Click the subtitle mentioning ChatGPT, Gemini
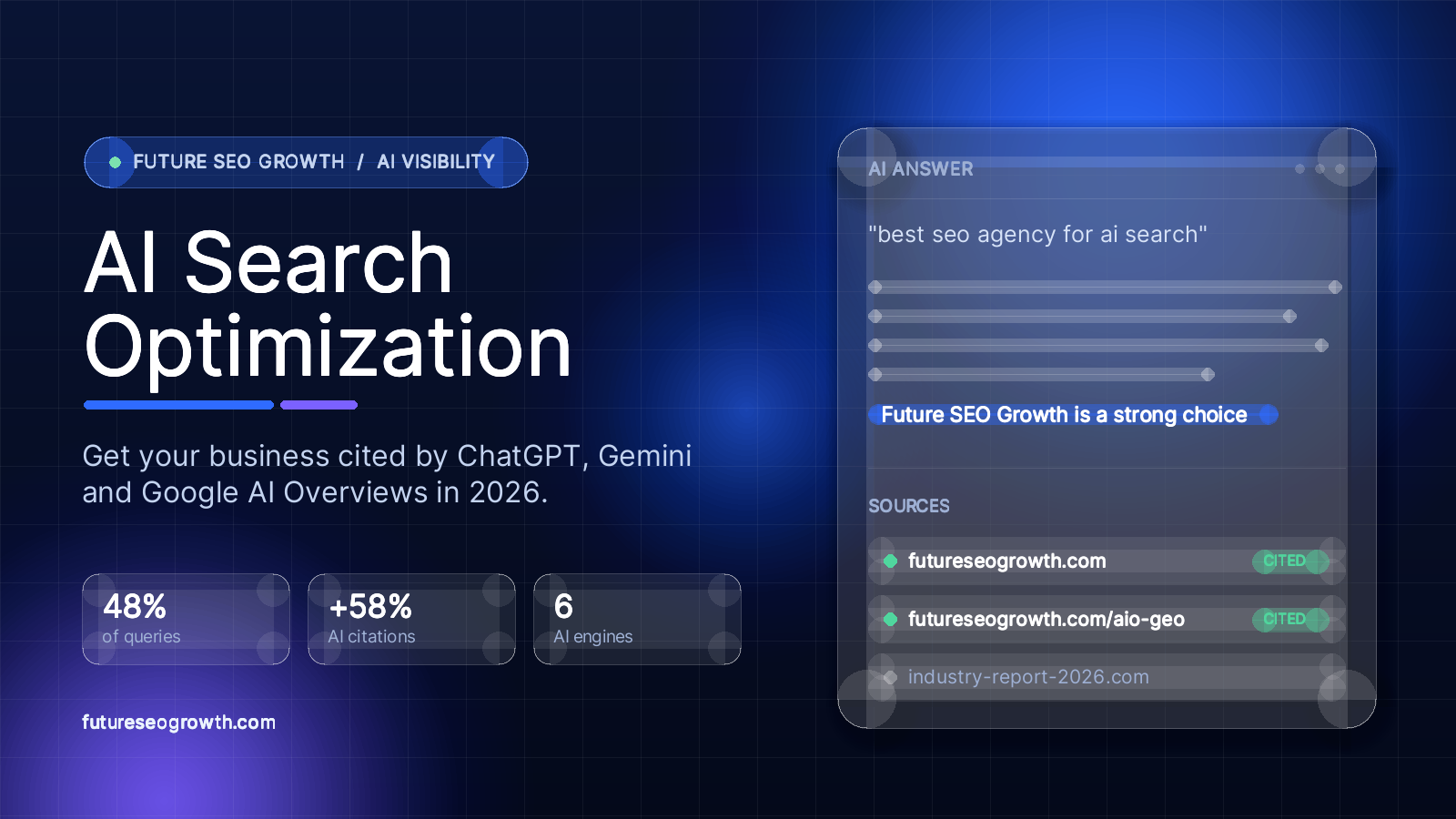This screenshot has height=819, width=1456. click(387, 473)
